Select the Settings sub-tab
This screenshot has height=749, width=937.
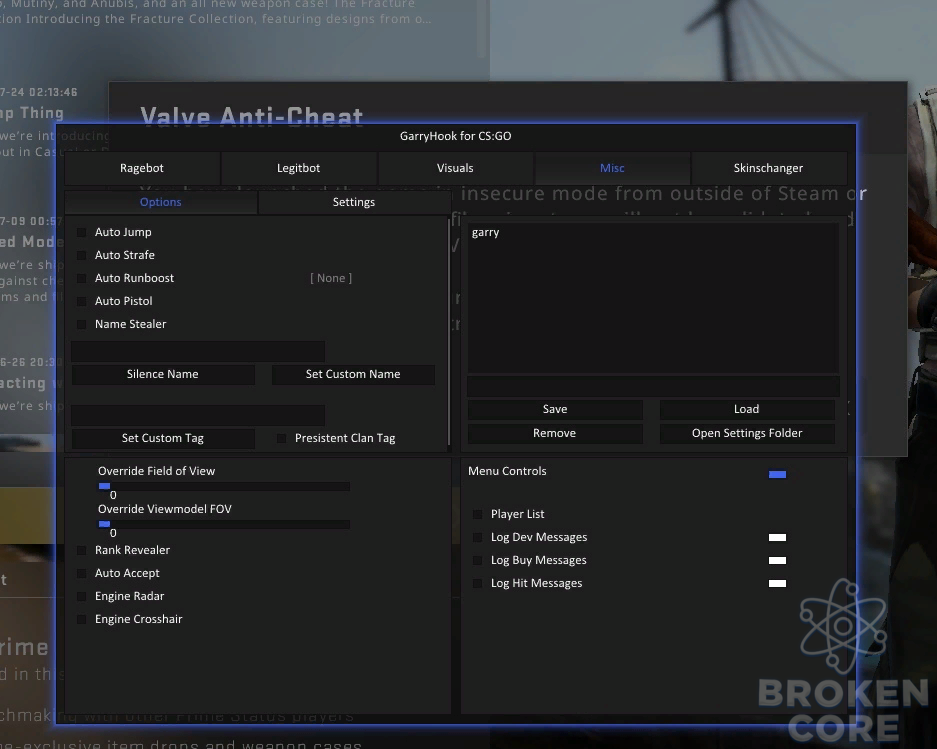tap(354, 202)
